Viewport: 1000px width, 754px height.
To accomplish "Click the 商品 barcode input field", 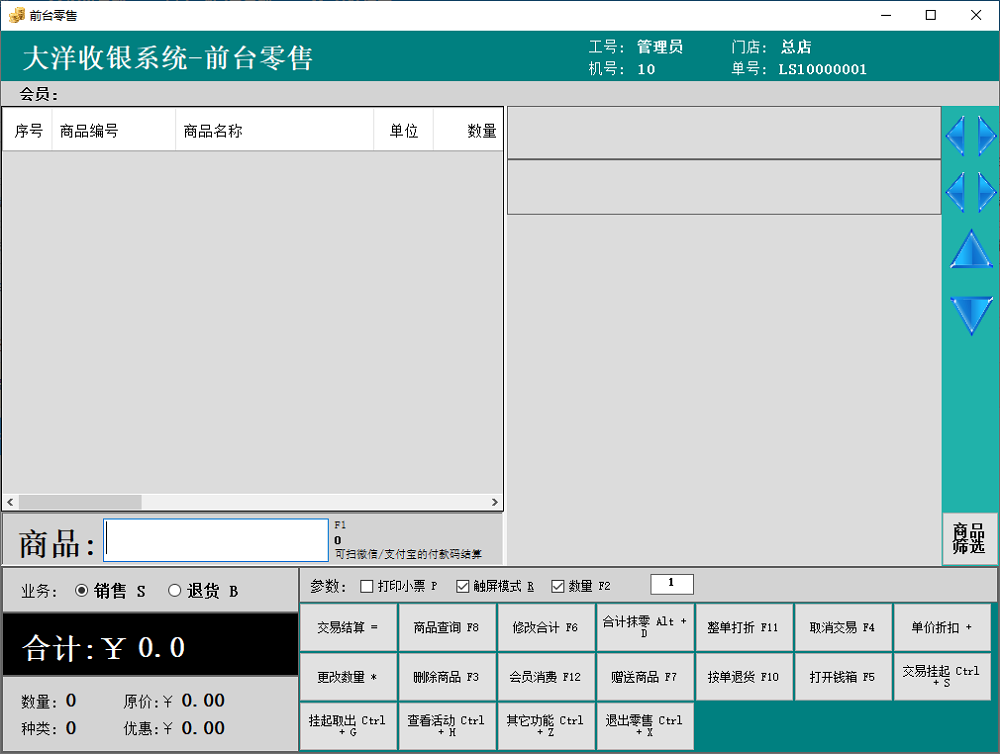I will (x=216, y=540).
